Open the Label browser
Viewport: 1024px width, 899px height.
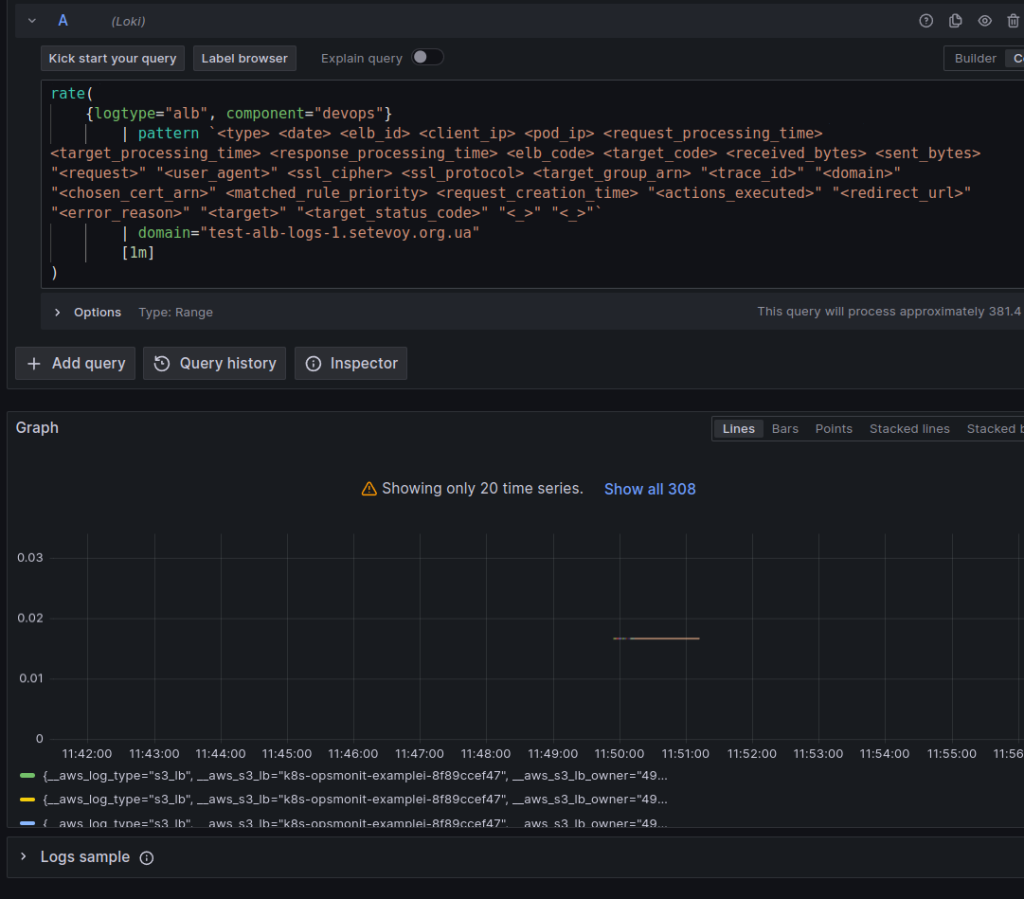tap(244, 58)
